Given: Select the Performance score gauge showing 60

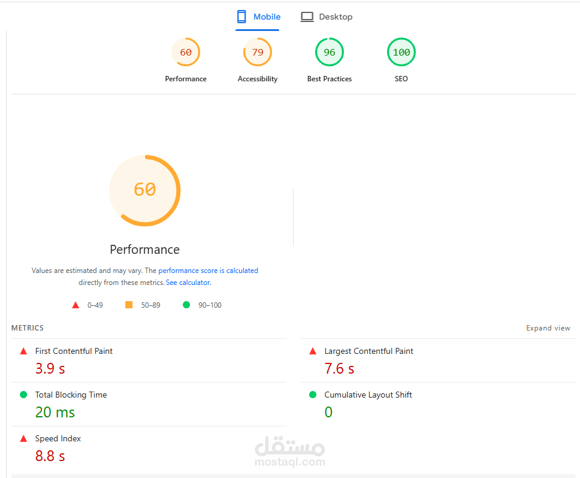Looking at the screenshot, I should [x=186, y=52].
